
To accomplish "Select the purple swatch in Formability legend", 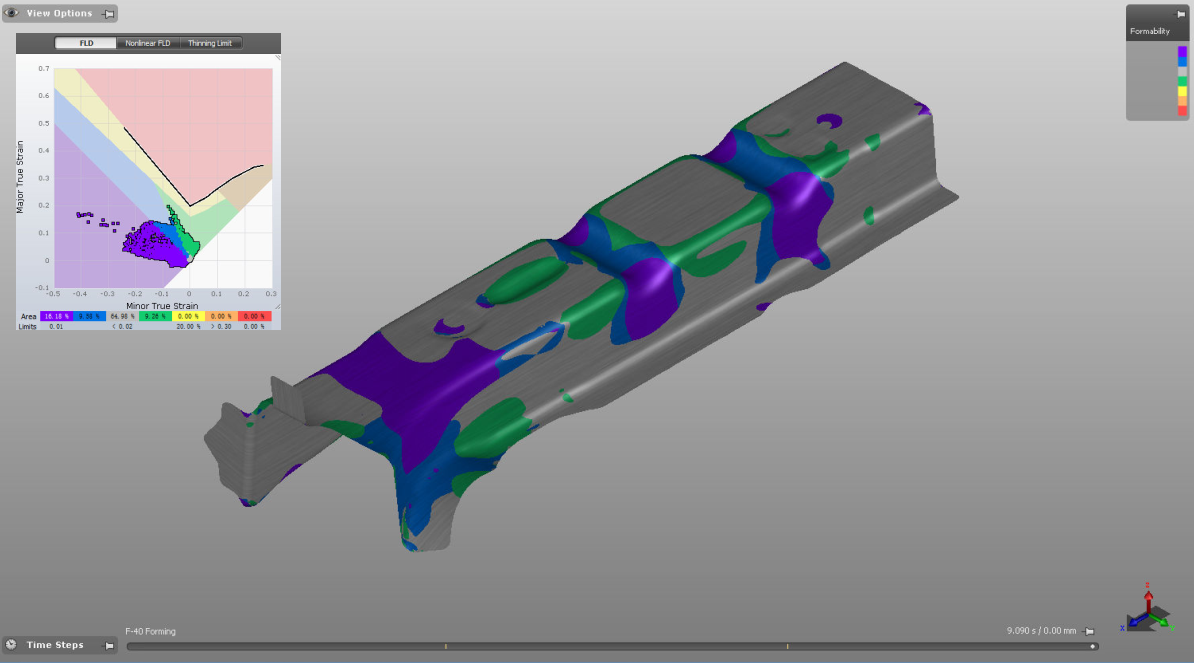I will 1182,51.
